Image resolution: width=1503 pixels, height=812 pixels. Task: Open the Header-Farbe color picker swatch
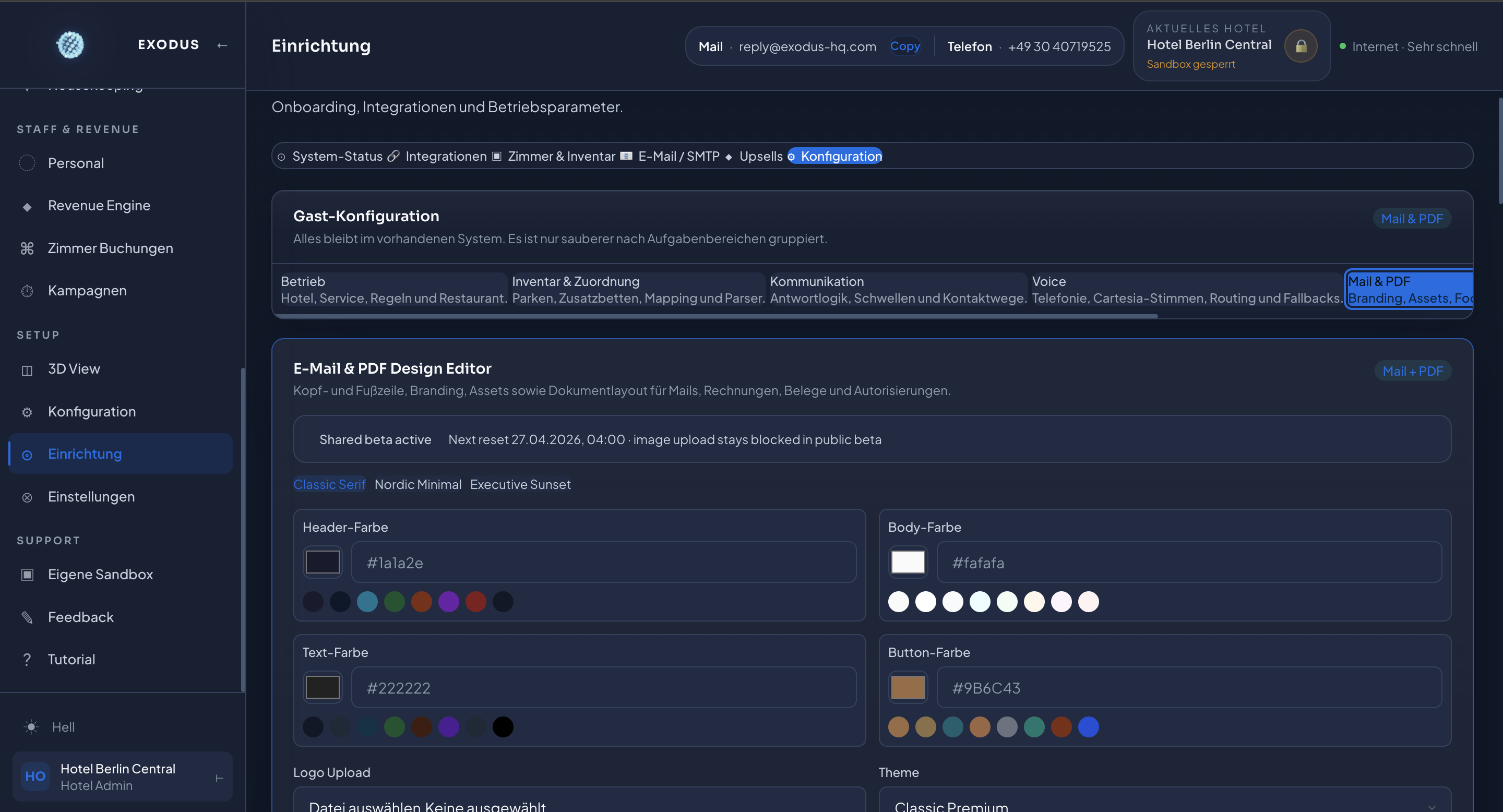(323, 563)
